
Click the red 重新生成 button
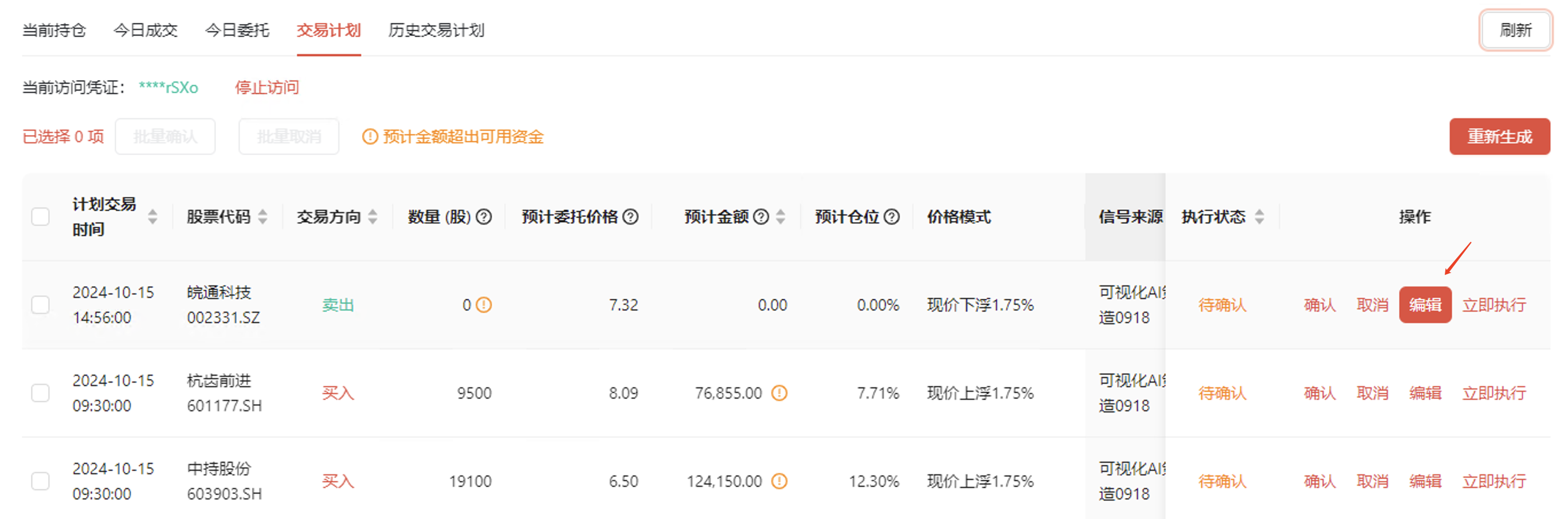1499,137
